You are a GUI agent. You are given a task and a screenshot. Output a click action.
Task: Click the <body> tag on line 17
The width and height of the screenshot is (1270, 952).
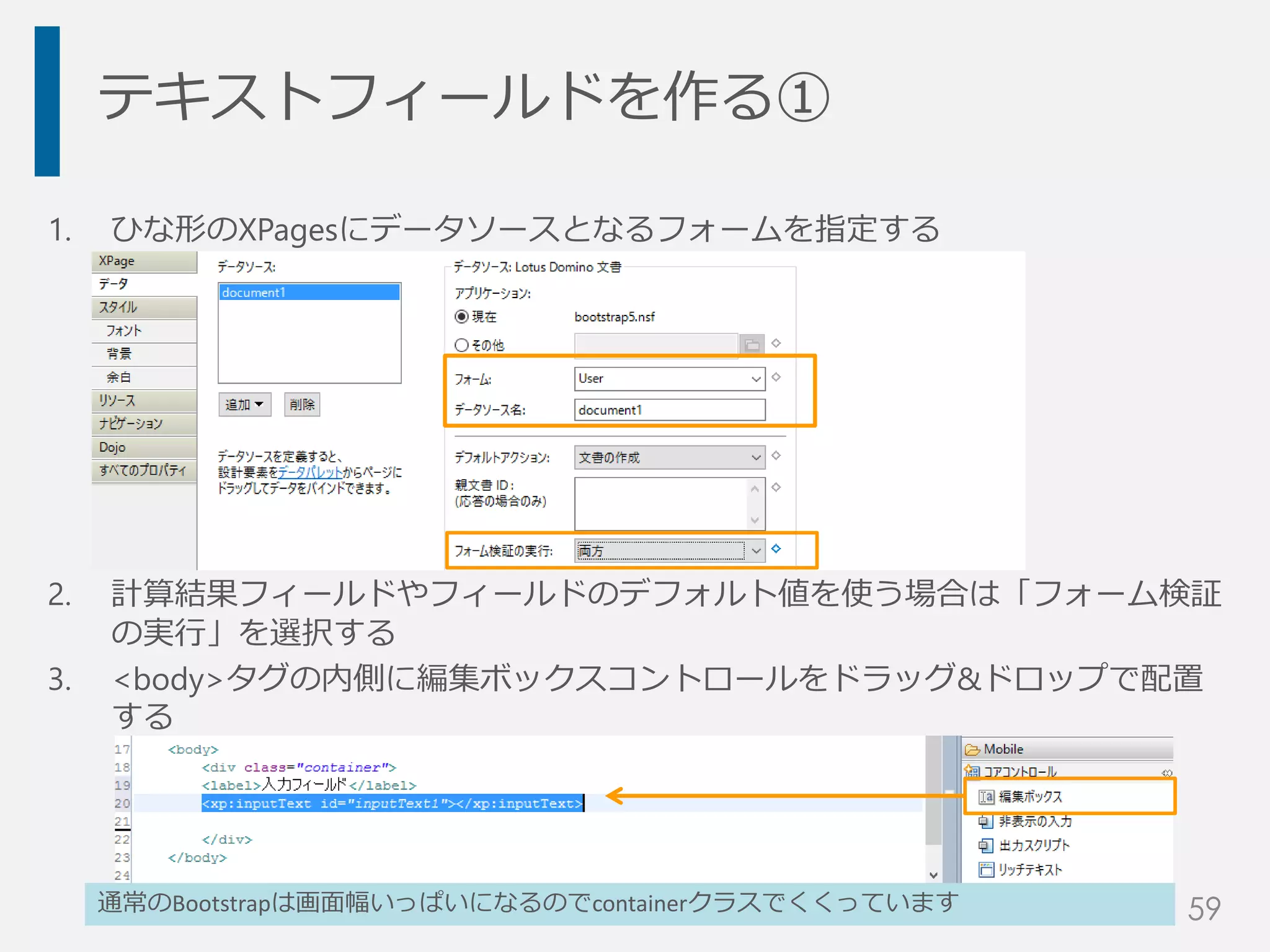coord(193,750)
